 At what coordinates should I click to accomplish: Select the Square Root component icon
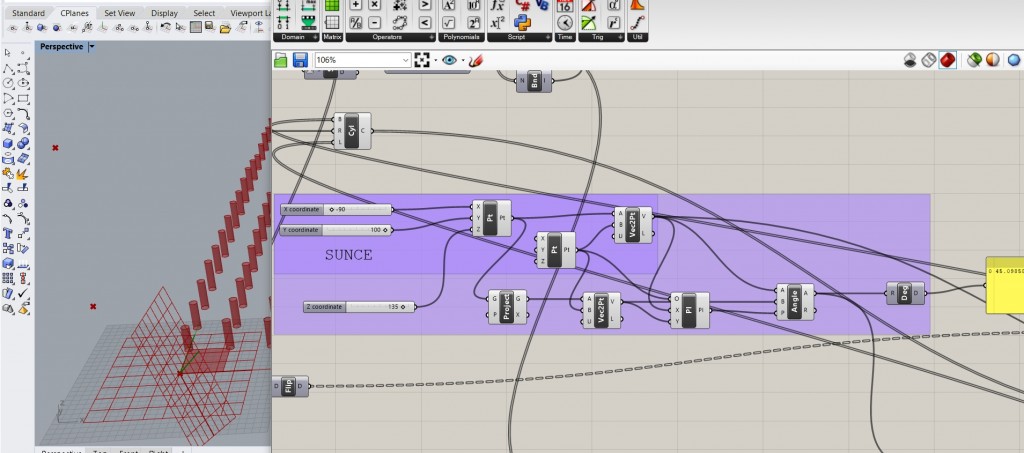tap(448, 23)
